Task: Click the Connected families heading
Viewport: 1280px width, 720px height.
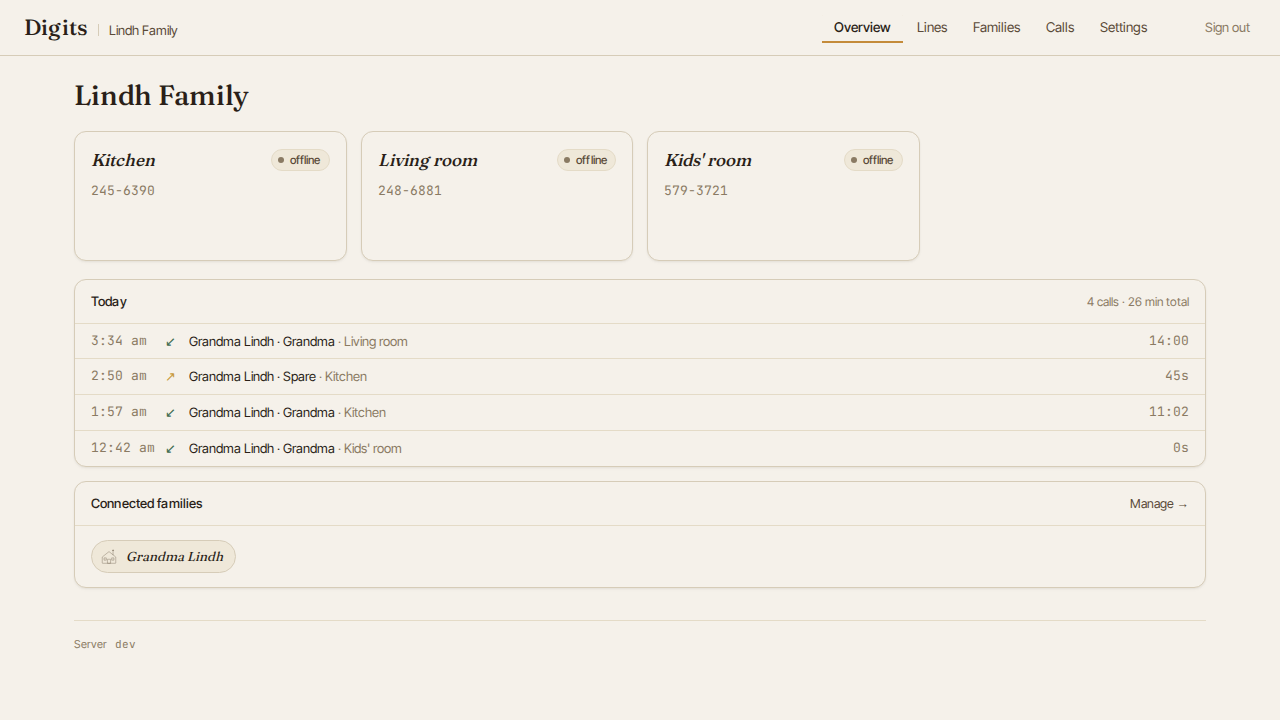Action: point(147,504)
